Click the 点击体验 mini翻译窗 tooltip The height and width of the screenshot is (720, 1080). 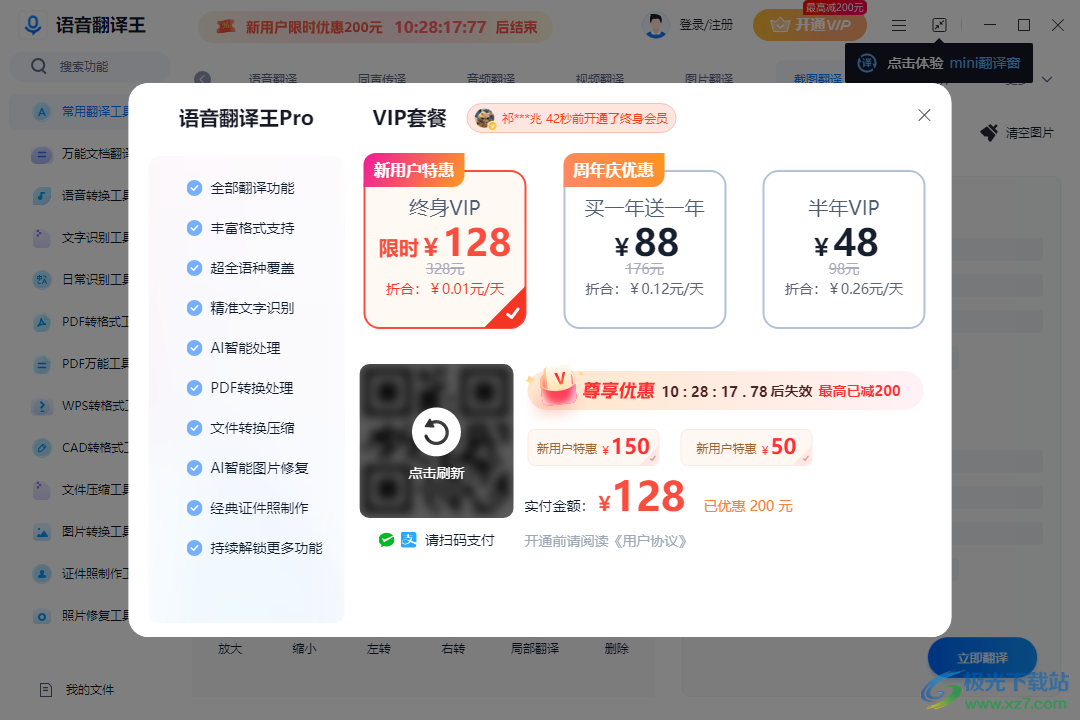(x=939, y=63)
